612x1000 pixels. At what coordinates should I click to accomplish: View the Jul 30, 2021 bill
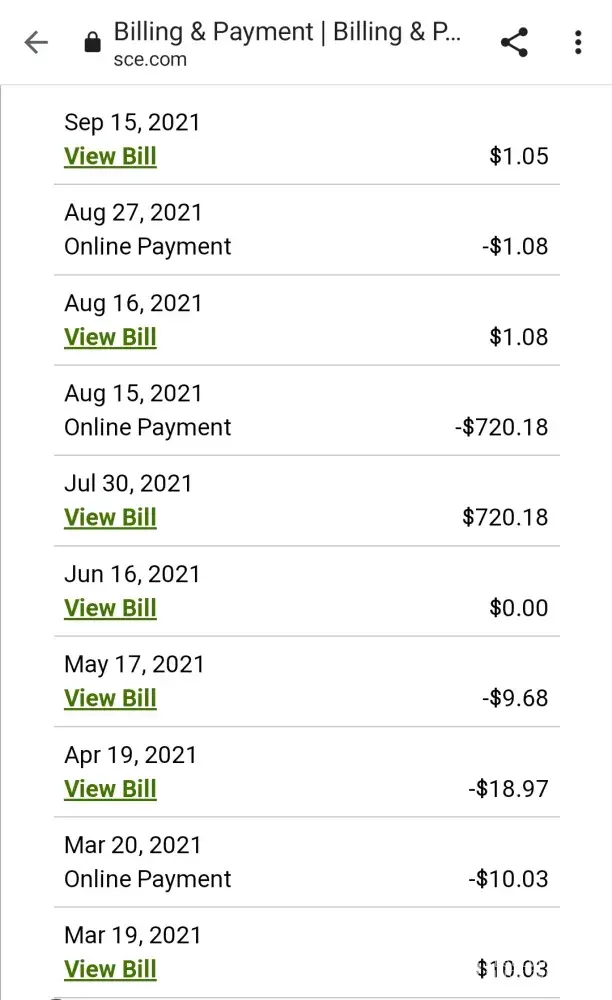tap(110, 518)
